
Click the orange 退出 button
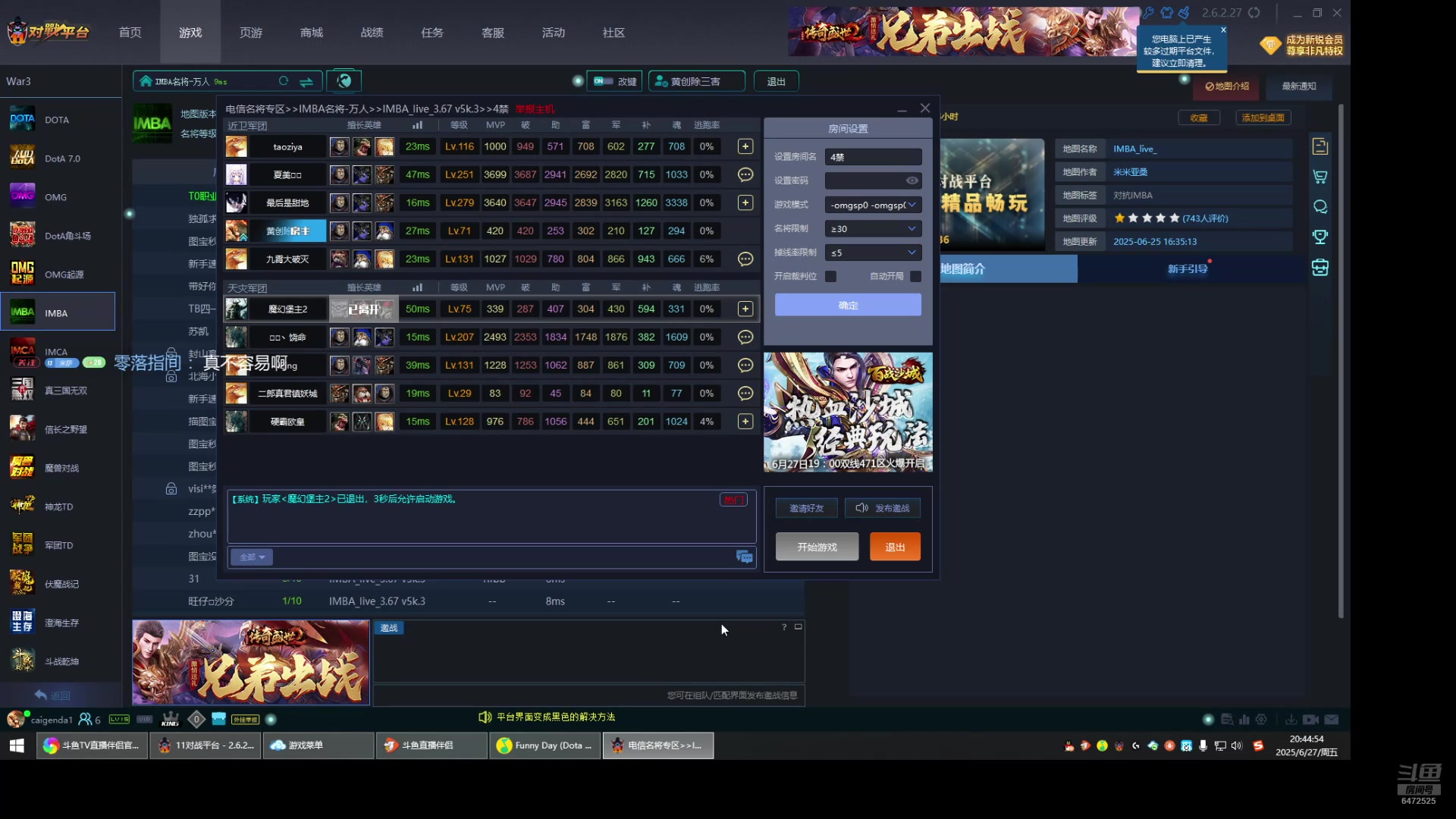point(895,547)
